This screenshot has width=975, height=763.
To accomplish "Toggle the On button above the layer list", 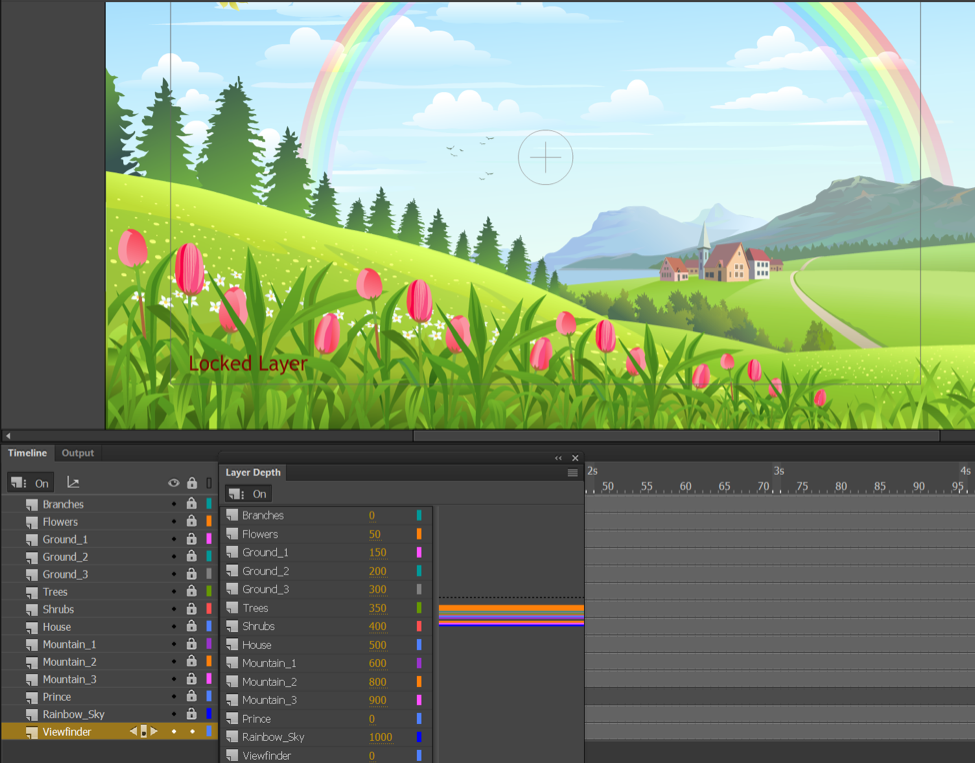I will coord(30,482).
